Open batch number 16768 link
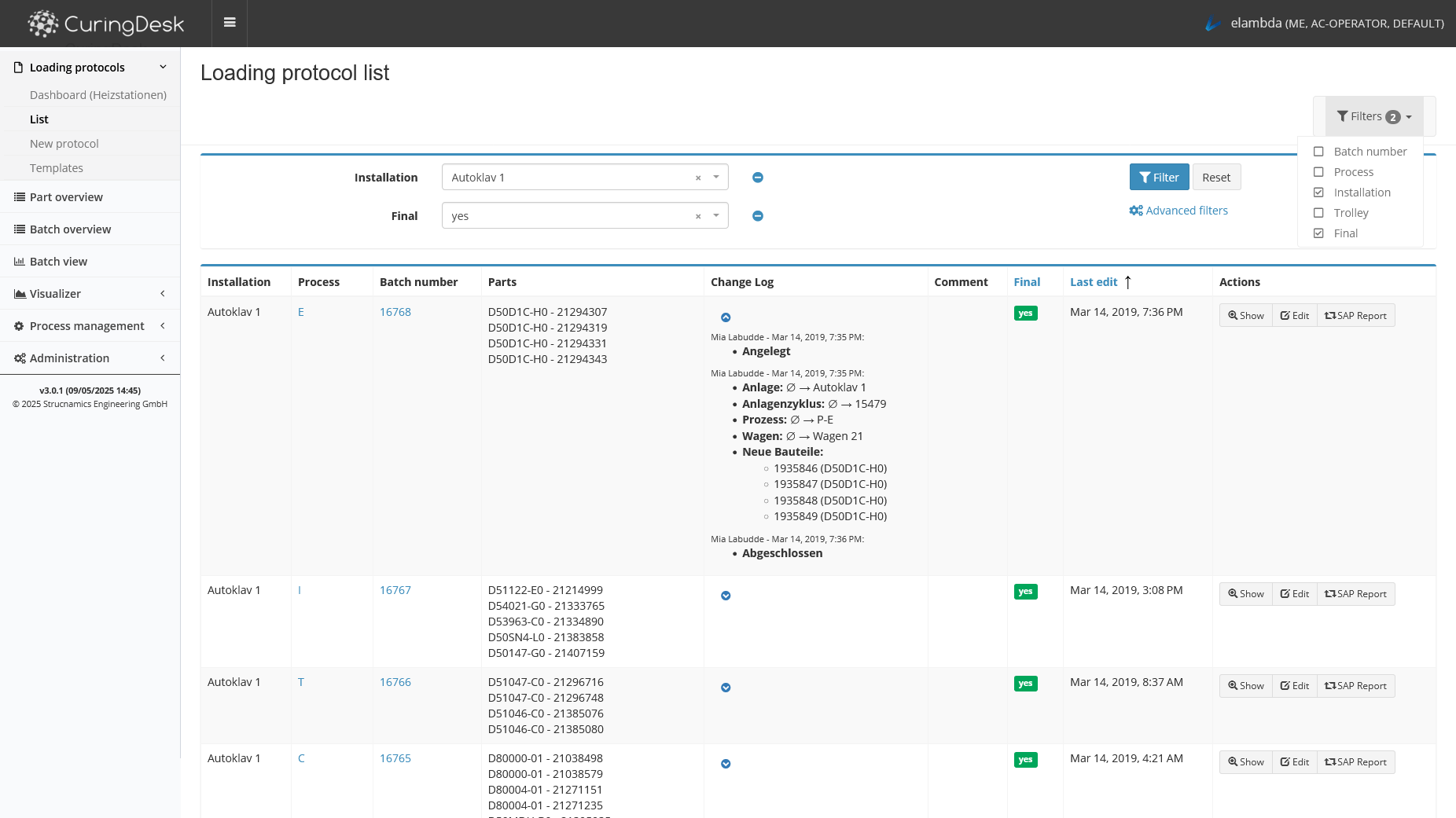The height and width of the screenshot is (818, 1456). pos(395,312)
